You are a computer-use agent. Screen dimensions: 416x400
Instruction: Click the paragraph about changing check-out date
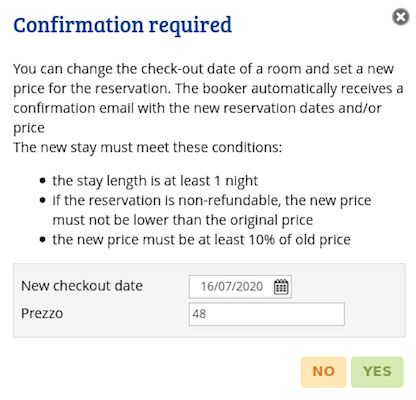[208, 98]
